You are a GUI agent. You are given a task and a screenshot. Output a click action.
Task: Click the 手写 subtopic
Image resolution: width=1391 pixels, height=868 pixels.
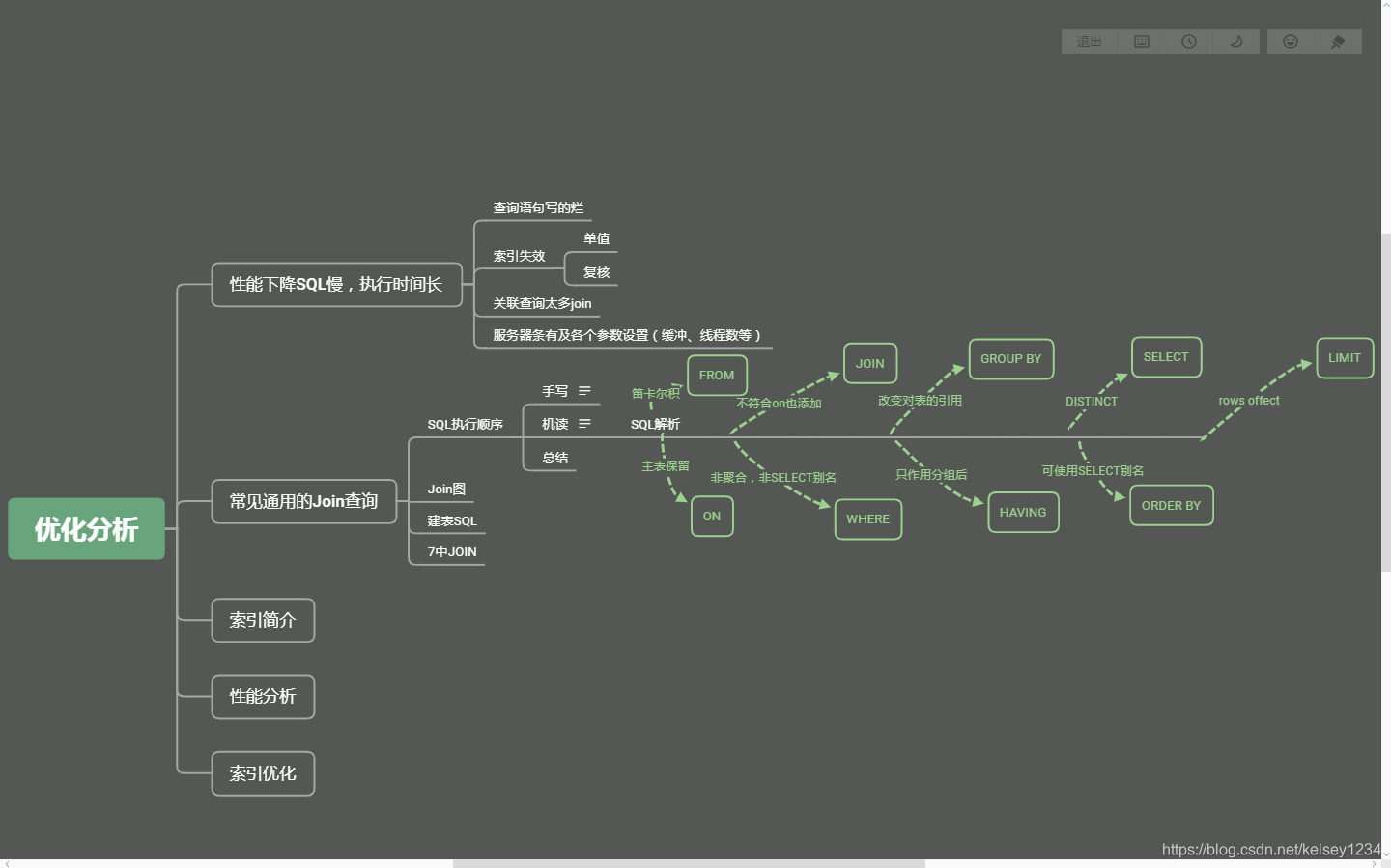555,391
